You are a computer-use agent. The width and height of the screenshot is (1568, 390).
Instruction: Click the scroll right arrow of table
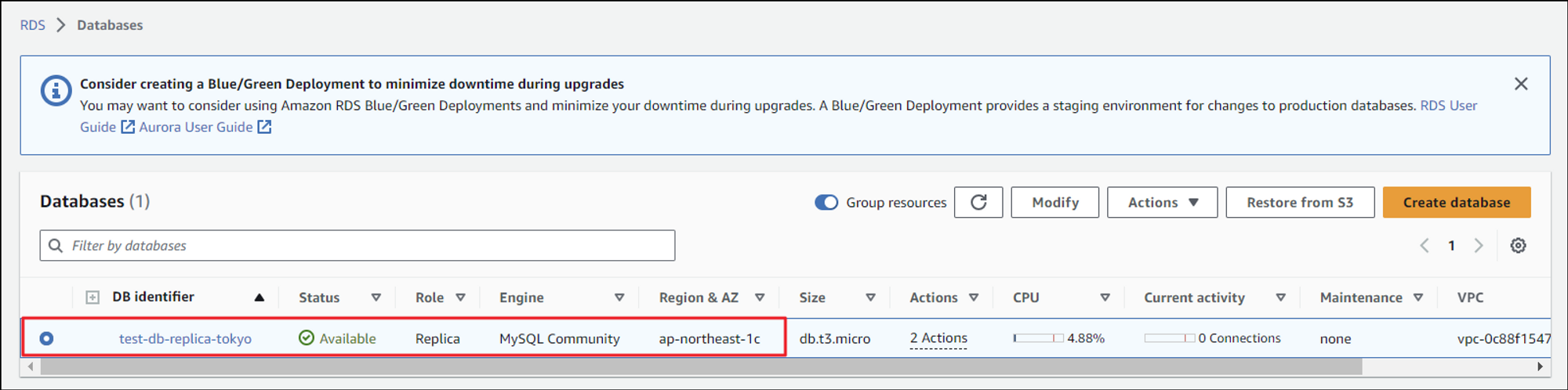(x=1540, y=366)
